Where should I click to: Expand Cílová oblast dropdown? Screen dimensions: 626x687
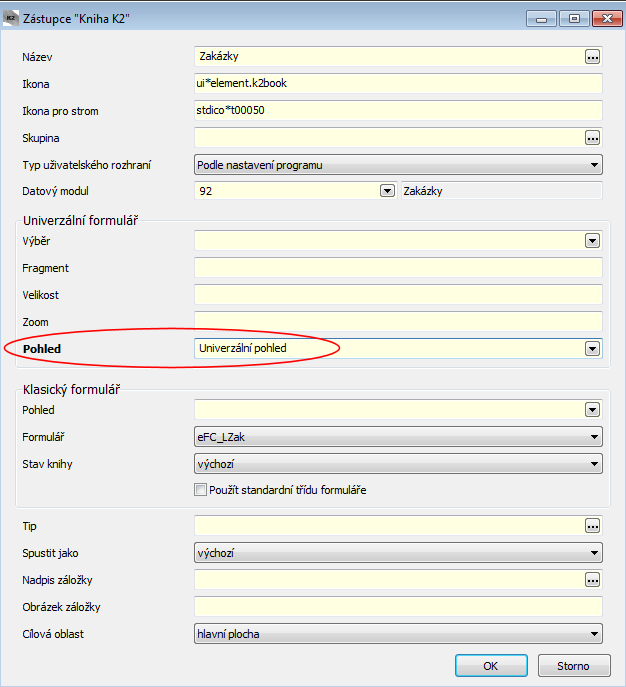click(x=593, y=633)
